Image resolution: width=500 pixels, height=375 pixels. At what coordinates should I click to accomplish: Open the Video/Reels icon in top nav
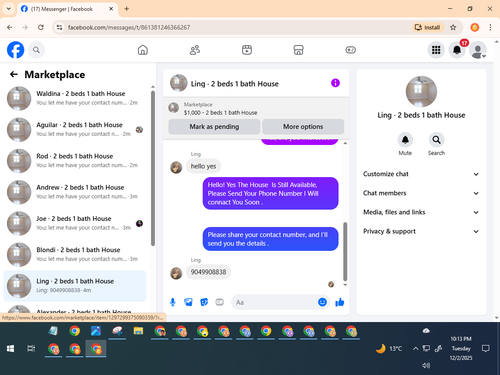247,50
